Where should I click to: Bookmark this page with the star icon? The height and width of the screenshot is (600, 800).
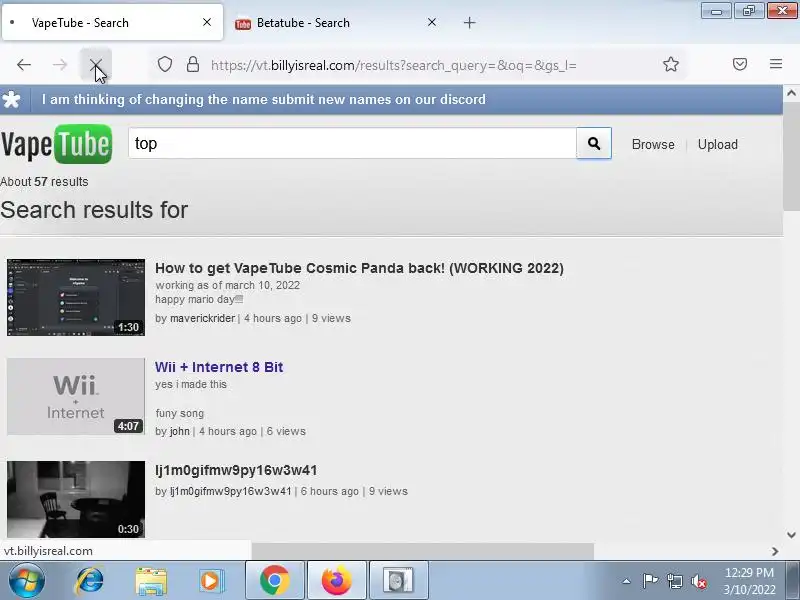point(670,64)
